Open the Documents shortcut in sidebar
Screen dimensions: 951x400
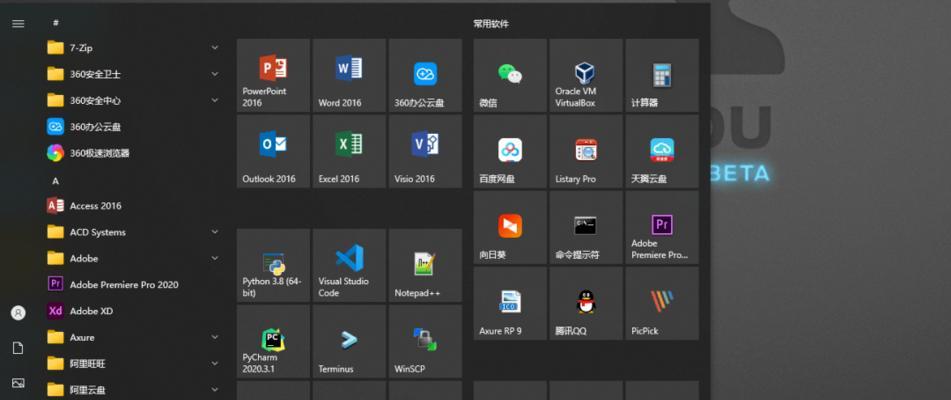(x=18, y=348)
